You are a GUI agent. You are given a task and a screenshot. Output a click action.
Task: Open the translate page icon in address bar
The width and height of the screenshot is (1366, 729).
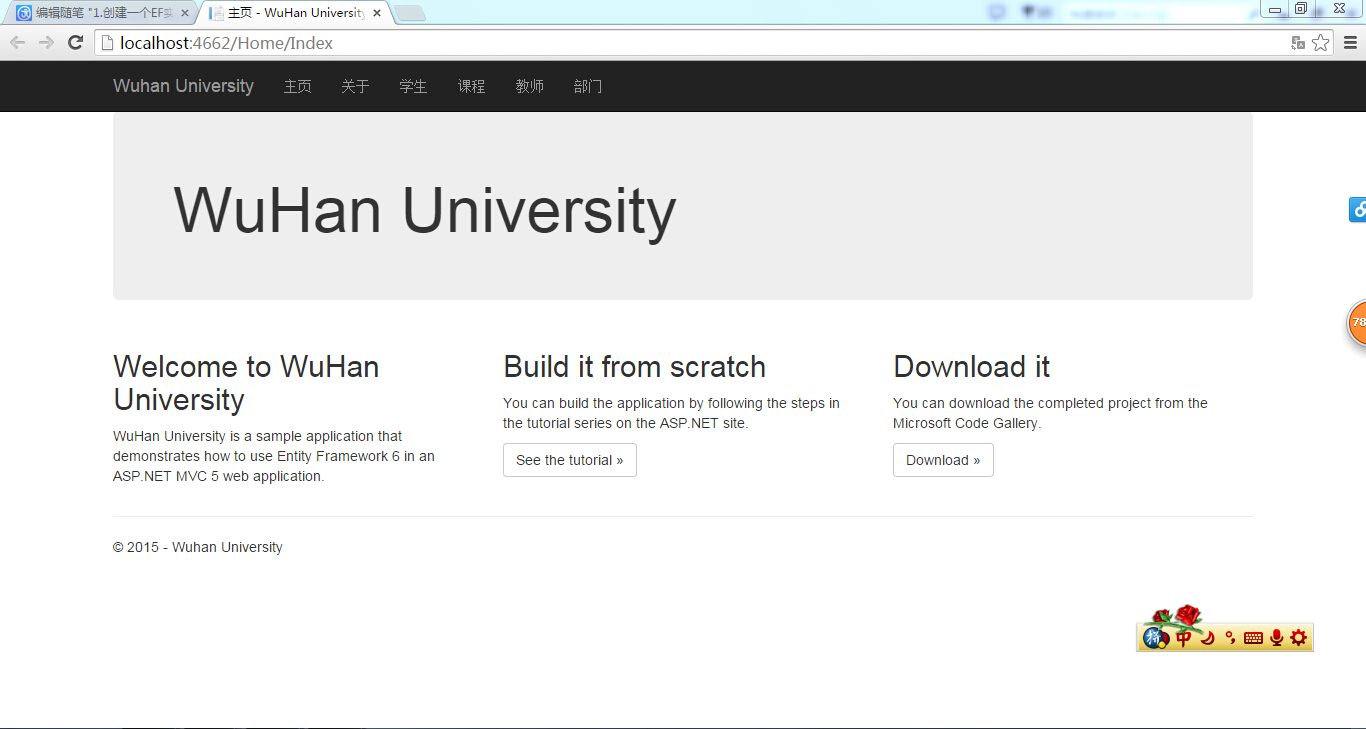[1298, 43]
